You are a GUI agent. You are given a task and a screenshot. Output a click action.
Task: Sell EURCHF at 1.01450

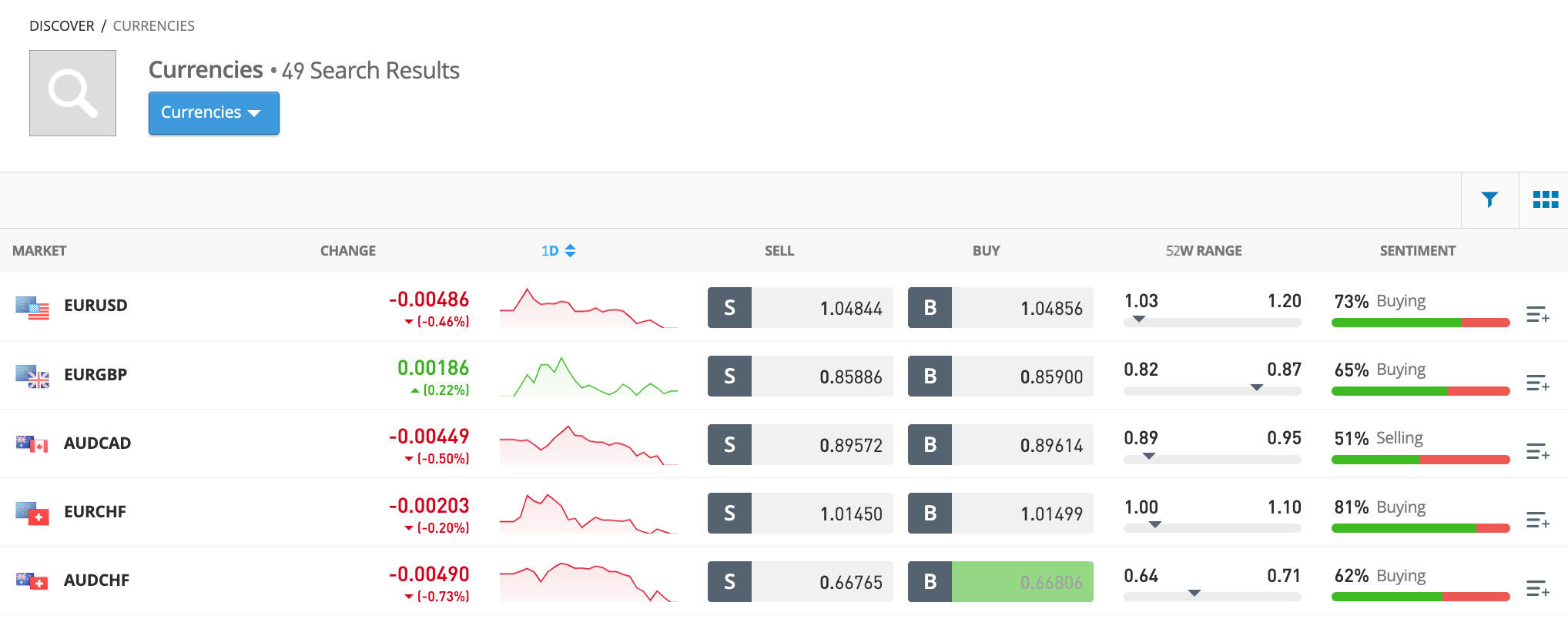800,514
